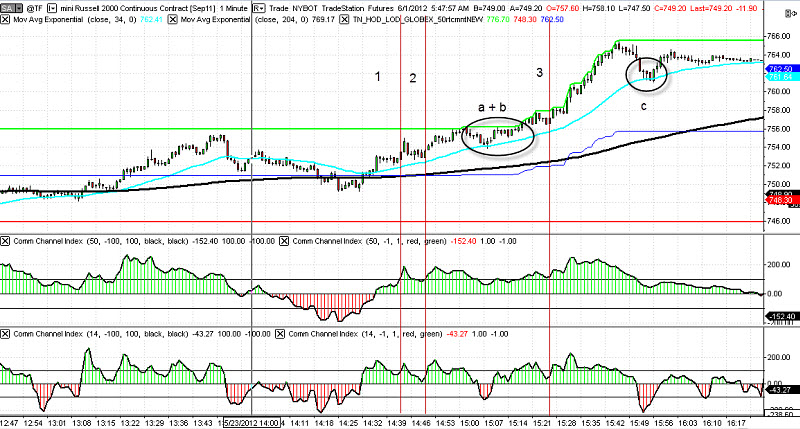800x429 pixels.
Task: Click the 'Trade' label in the status line
Action: tap(279, 8)
